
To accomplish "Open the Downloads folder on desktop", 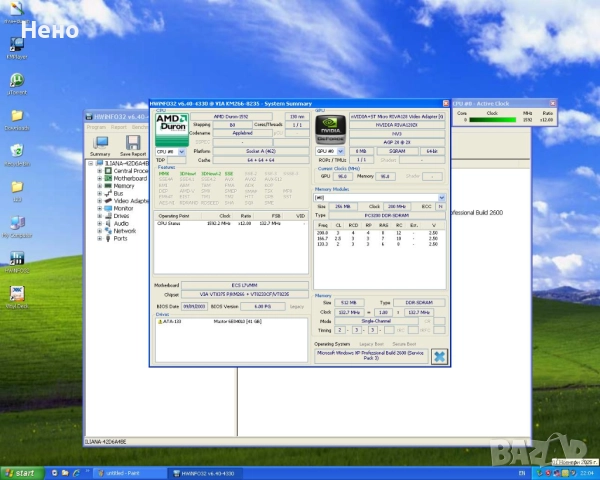I will pyautogui.click(x=17, y=120).
